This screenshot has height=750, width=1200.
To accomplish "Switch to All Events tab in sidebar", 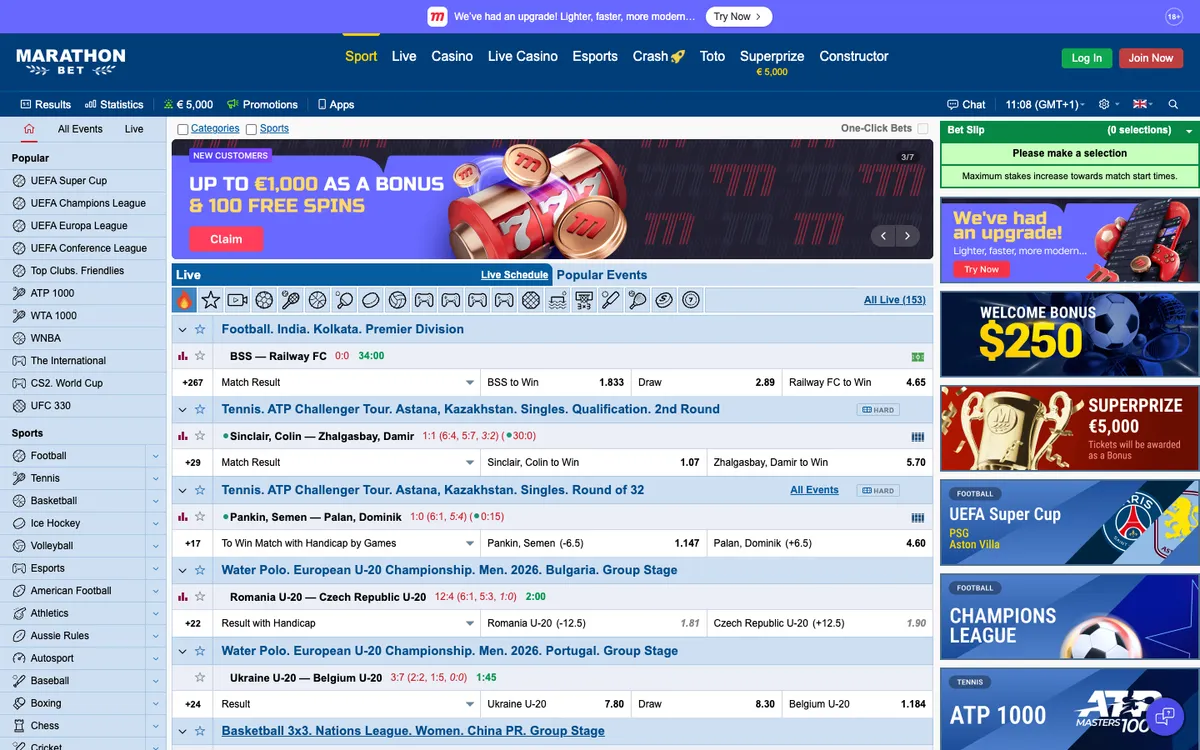I will [x=80, y=129].
